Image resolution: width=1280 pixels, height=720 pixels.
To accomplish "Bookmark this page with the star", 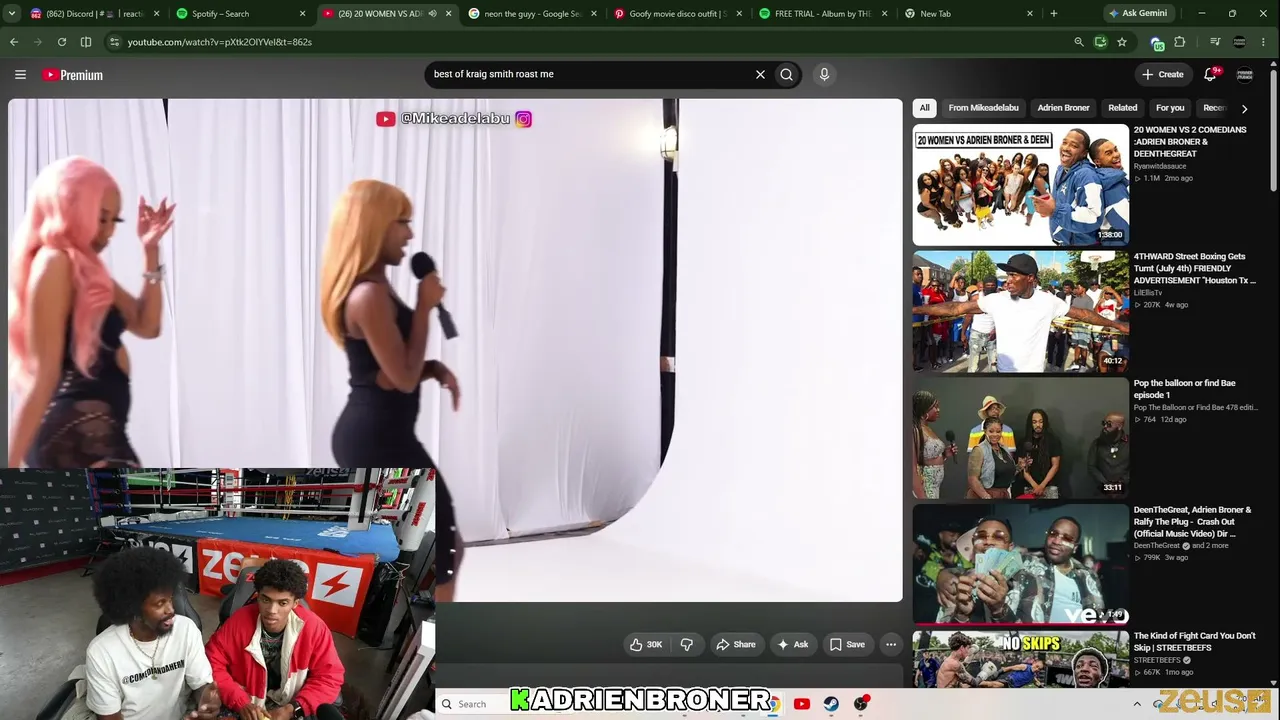I will pyautogui.click(x=1122, y=42).
